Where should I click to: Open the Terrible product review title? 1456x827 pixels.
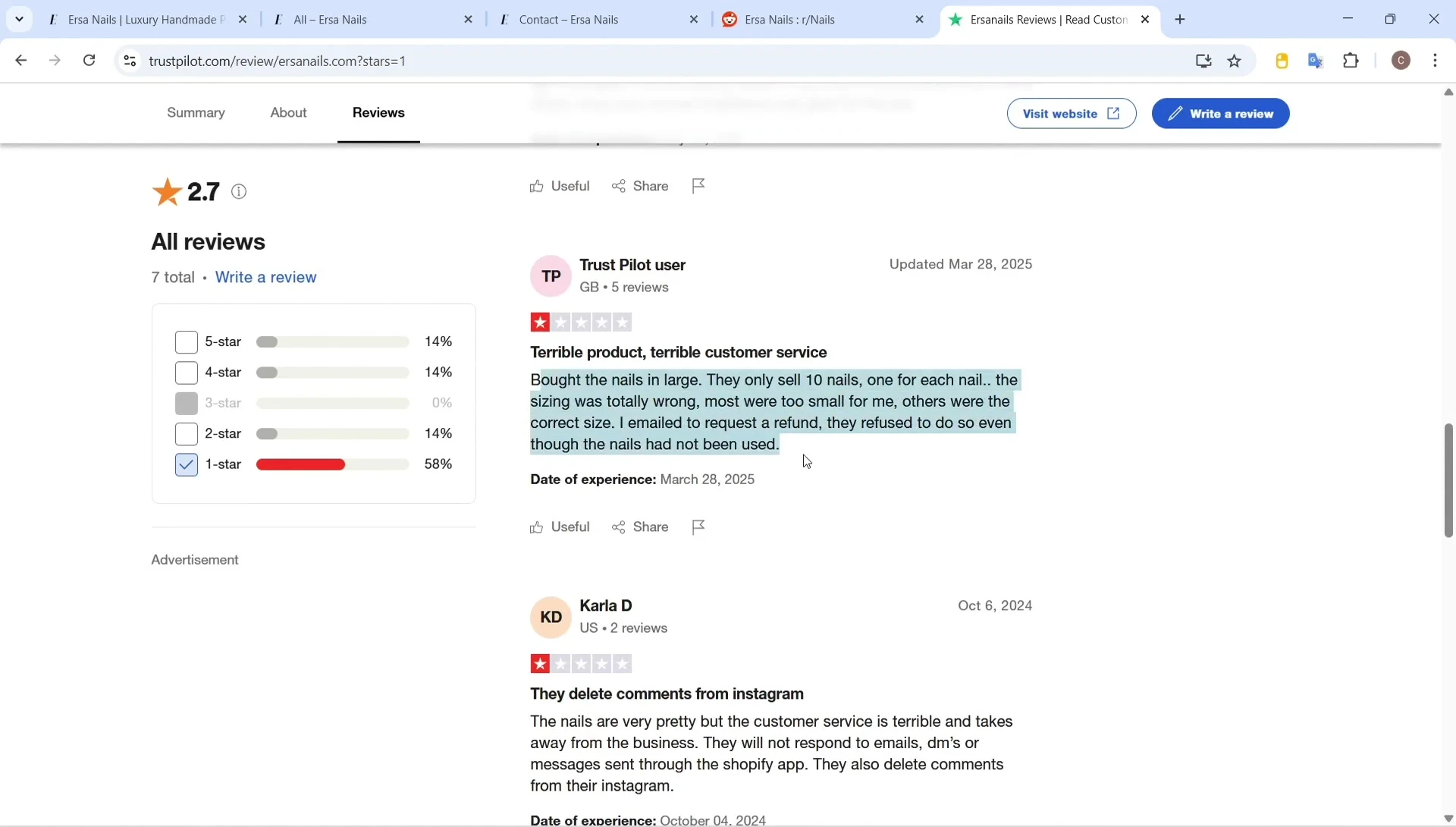point(679,353)
